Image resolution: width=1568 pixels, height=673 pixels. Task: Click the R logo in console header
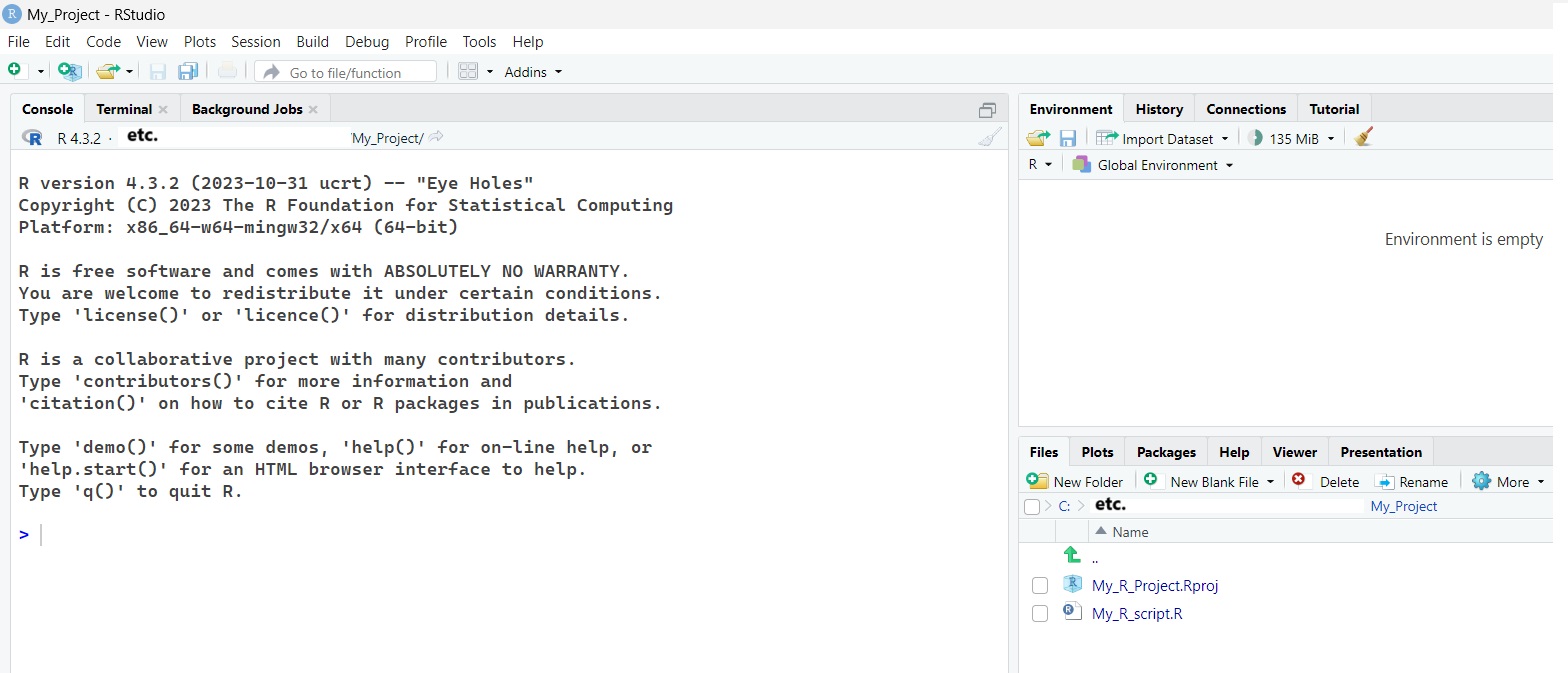32,138
